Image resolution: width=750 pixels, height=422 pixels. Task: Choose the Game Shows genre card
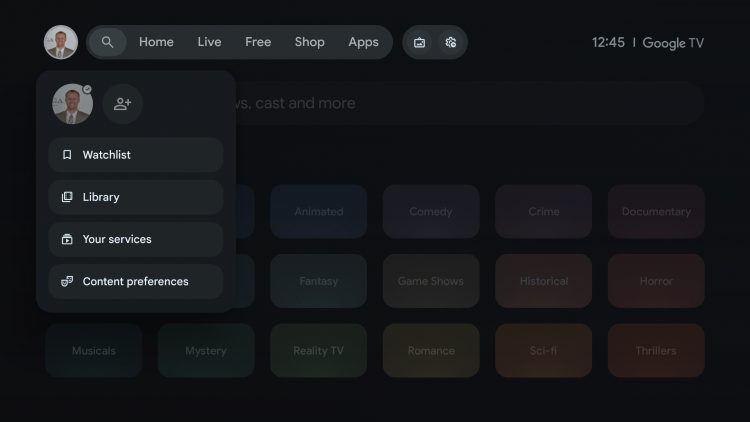pos(431,281)
